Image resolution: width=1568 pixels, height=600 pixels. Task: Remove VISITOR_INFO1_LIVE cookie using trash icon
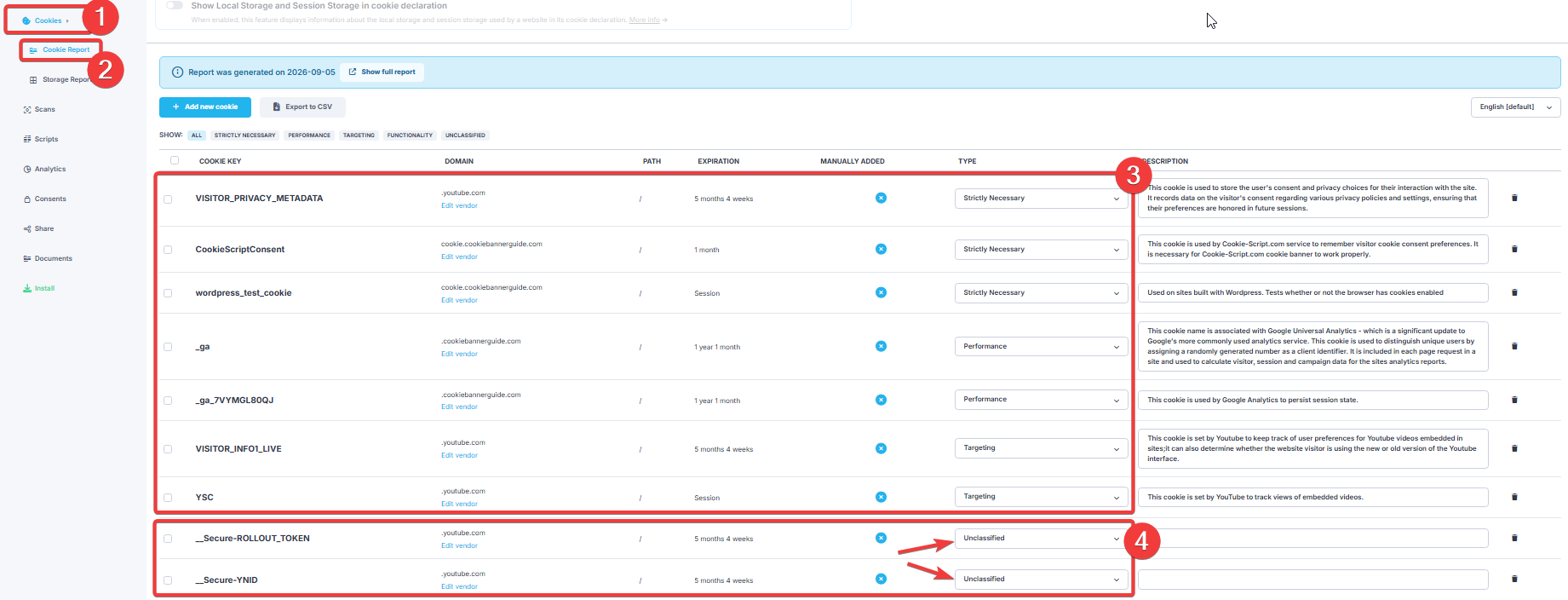coord(1514,448)
